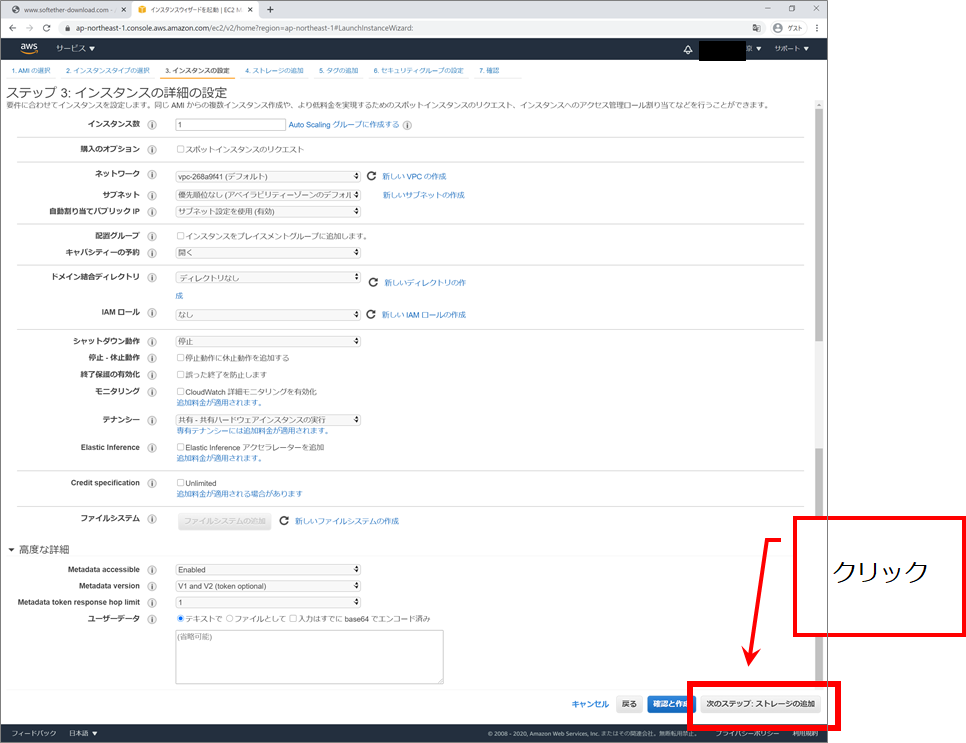Go to the 4. ストレージの追加 tab

click(274, 71)
